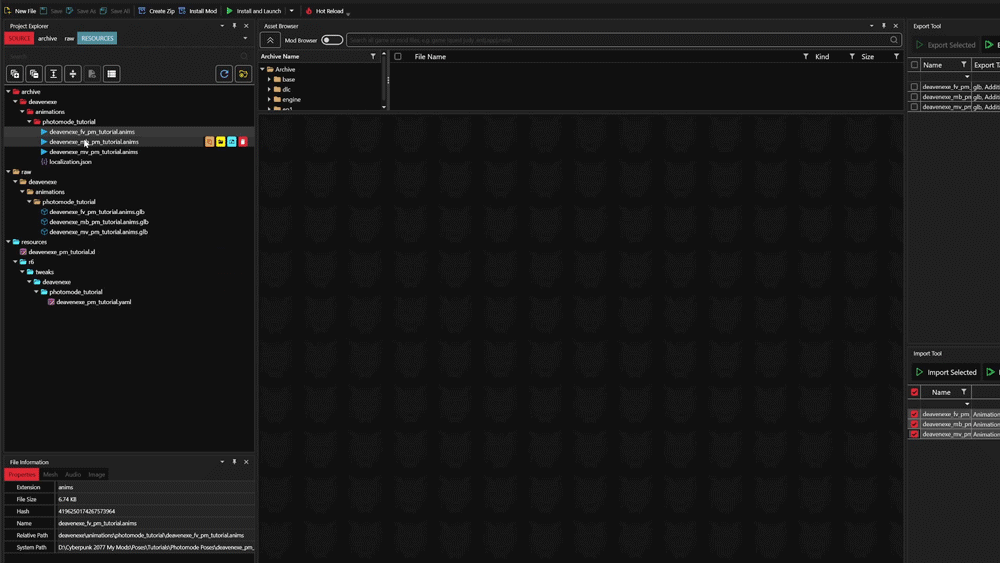This screenshot has width=1000, height=563.
Task: Click the yellow open-folder icon on the hovered file
Action: click(220, 142)
